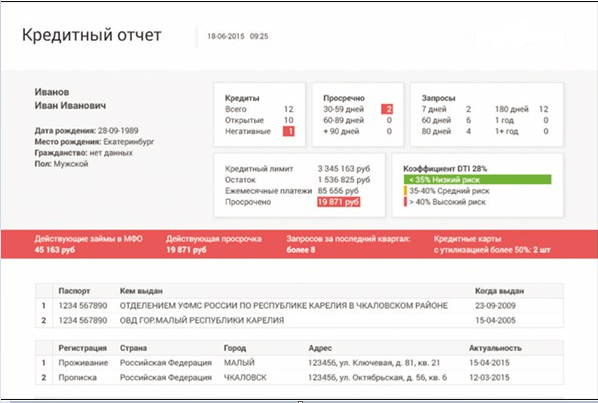Click the Паспорт column header
Screen dimensions: 598x403
(x=74, y=291)
